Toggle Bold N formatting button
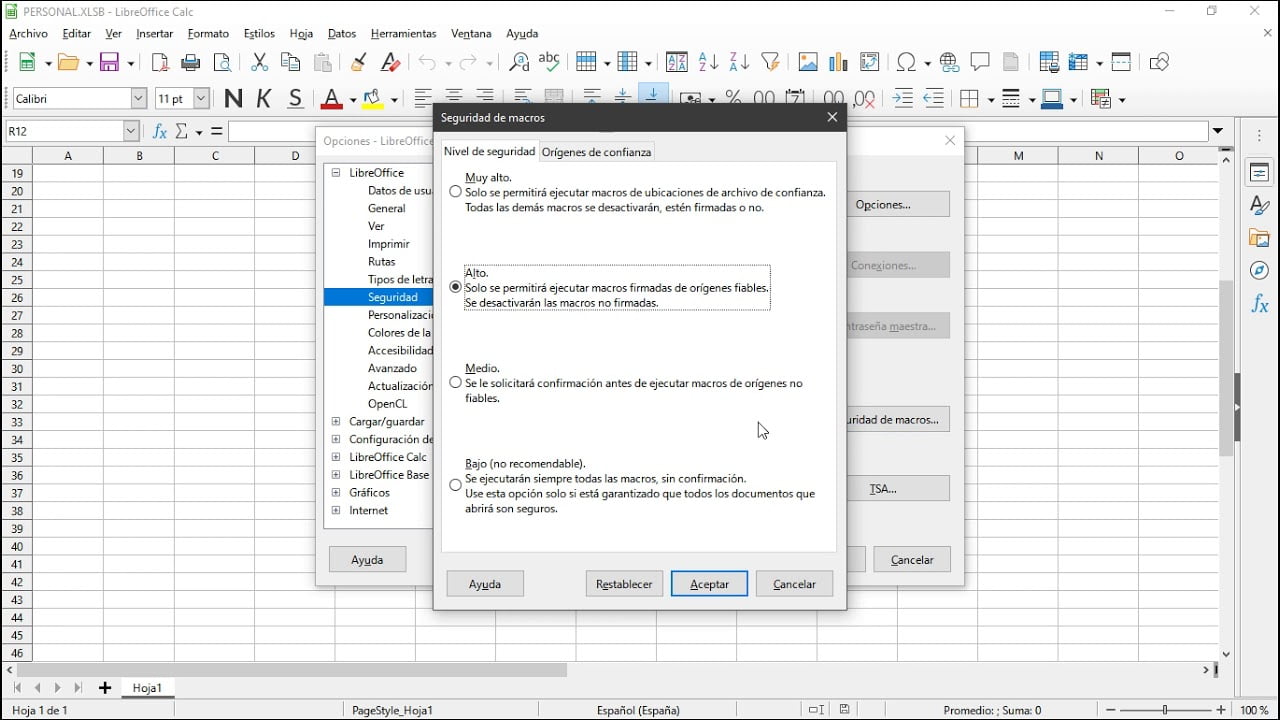This screenshot has width=1280, height=720. click(x=233, y=98)
